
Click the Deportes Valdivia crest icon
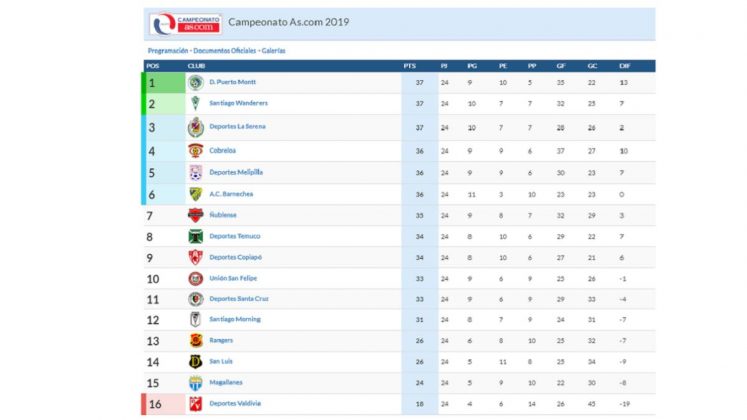click(195, 404)
